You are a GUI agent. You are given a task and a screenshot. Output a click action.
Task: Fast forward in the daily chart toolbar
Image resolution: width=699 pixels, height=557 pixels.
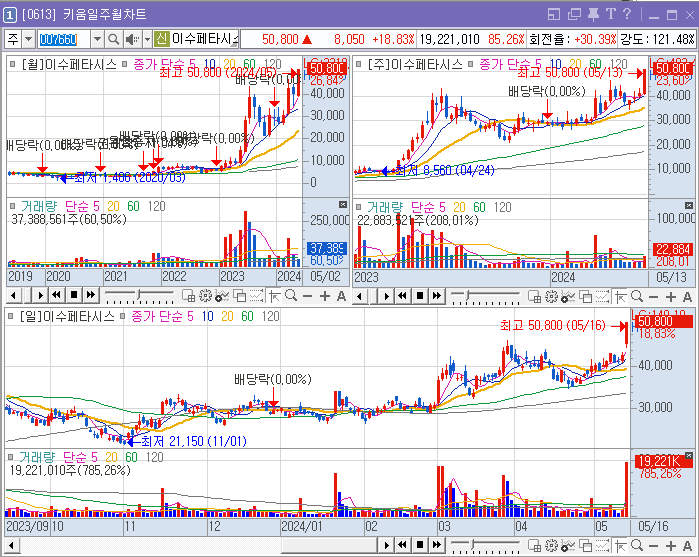pos(437,545)
